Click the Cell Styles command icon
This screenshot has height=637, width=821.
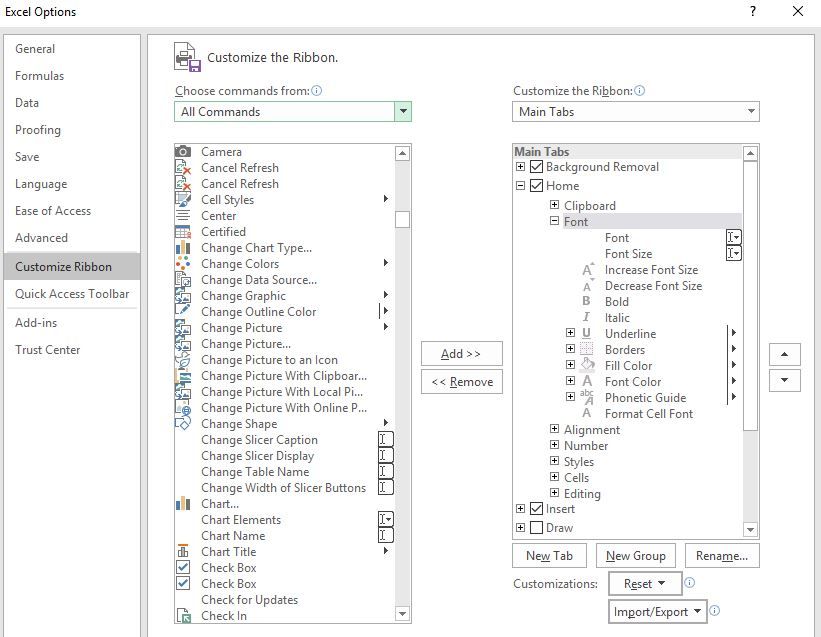pos(183,199)
